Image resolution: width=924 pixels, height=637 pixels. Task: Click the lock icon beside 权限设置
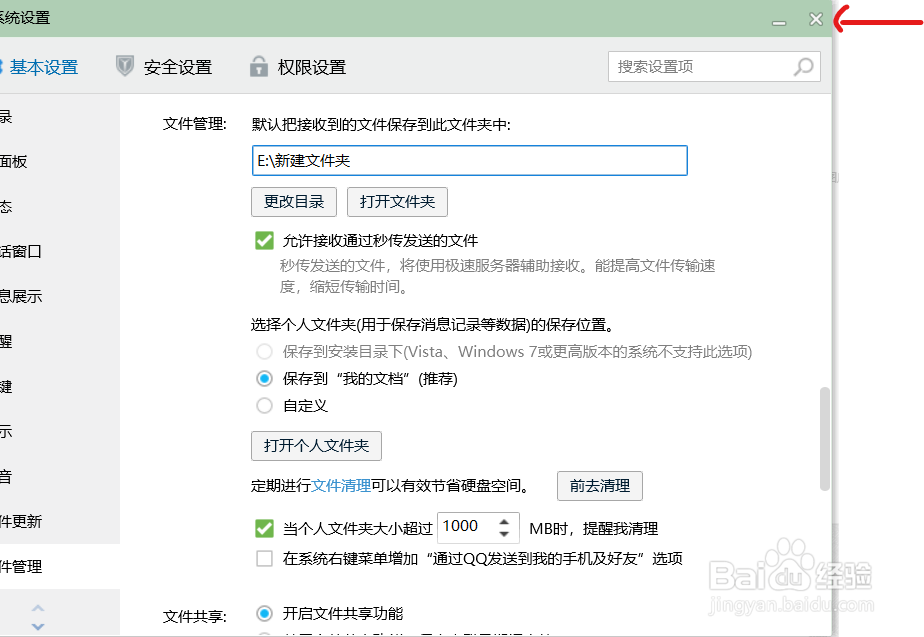tap(257, 66)
